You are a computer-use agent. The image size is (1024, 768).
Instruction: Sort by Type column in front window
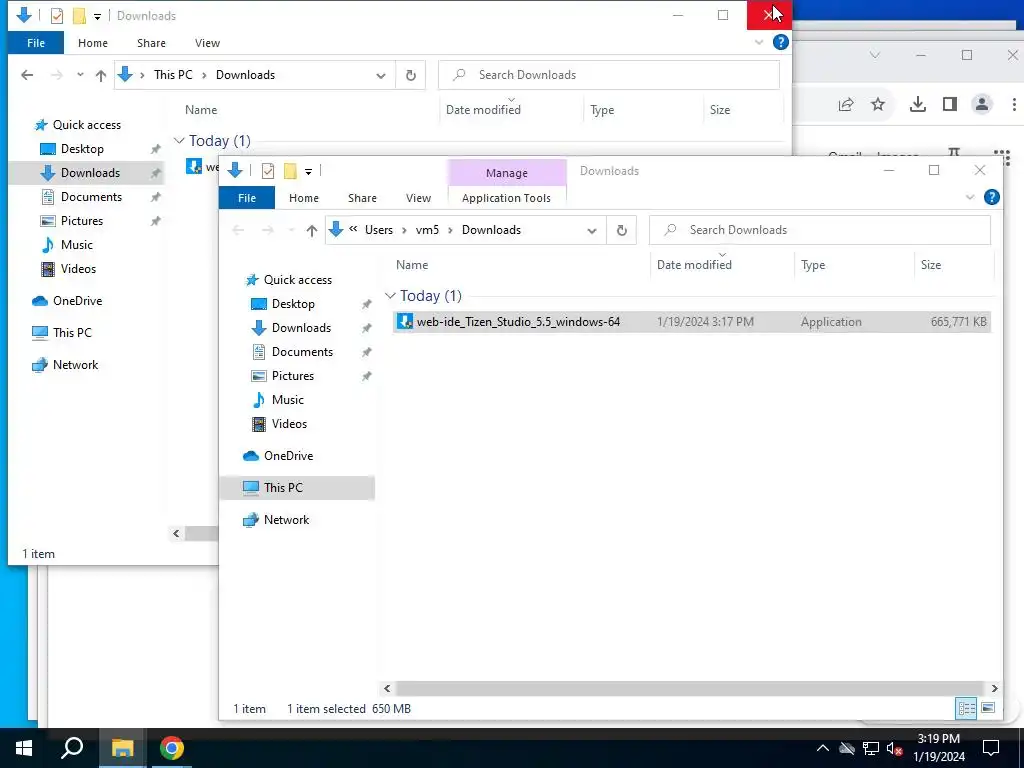tap(813, 264)
